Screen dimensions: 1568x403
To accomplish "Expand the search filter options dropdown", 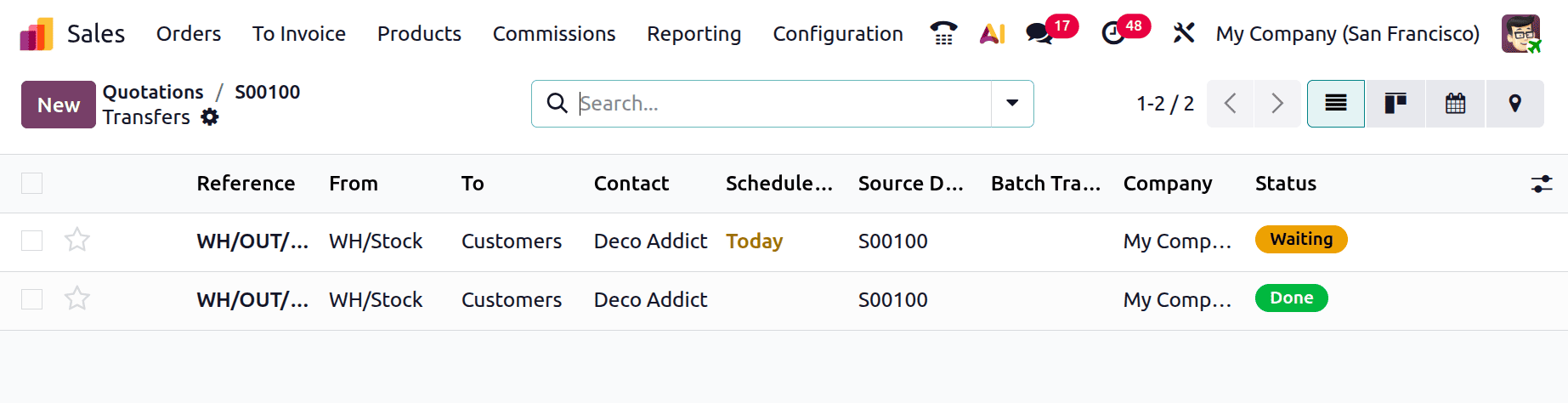I will (x=1012, y=104).
